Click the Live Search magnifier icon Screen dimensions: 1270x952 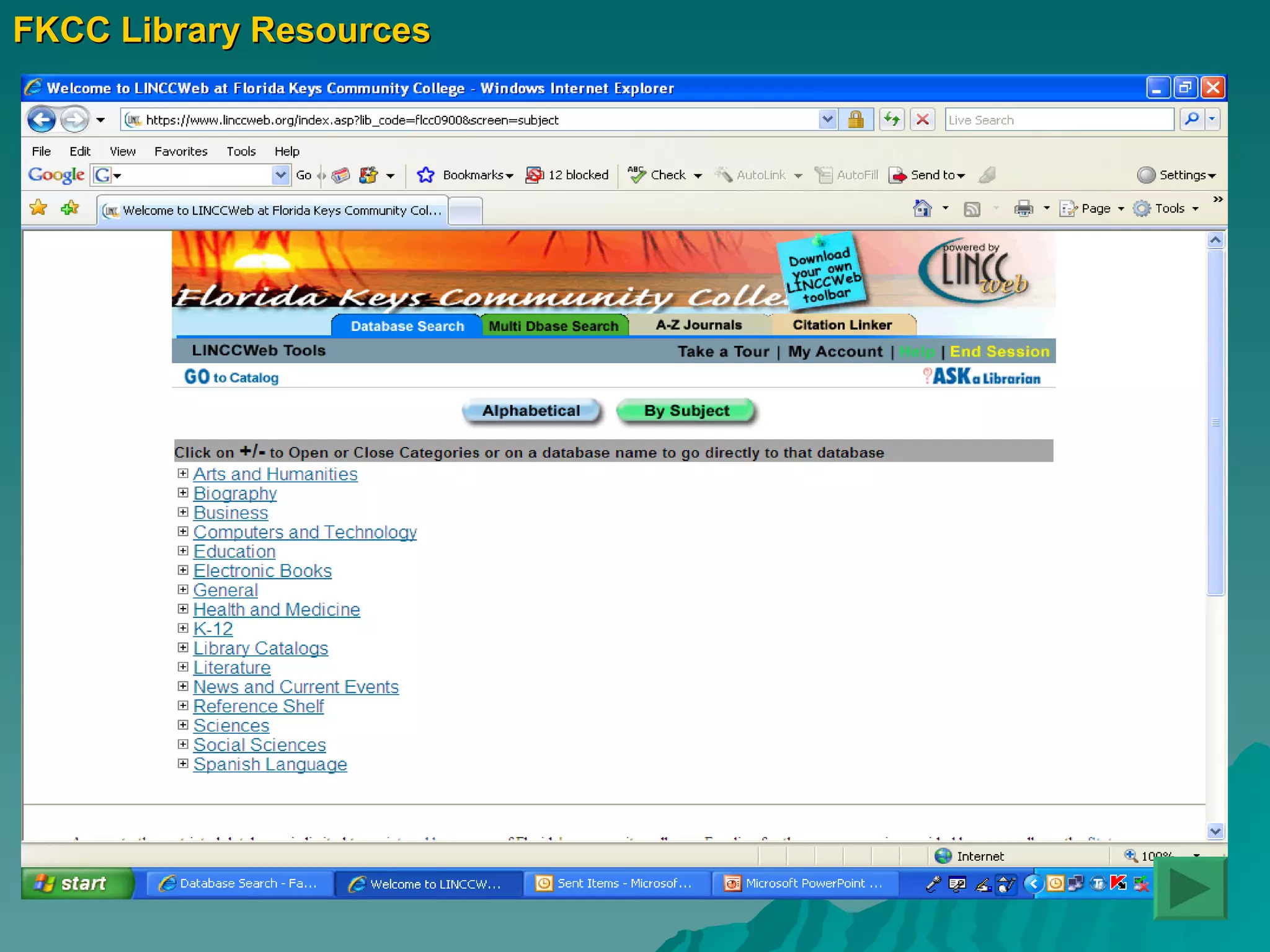(x=1191, y=119)
